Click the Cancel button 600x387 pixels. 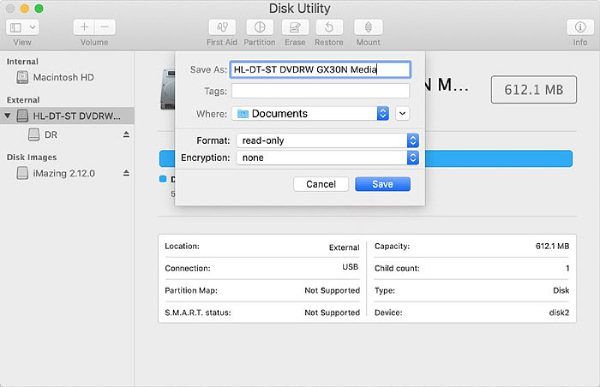(321, 184)
